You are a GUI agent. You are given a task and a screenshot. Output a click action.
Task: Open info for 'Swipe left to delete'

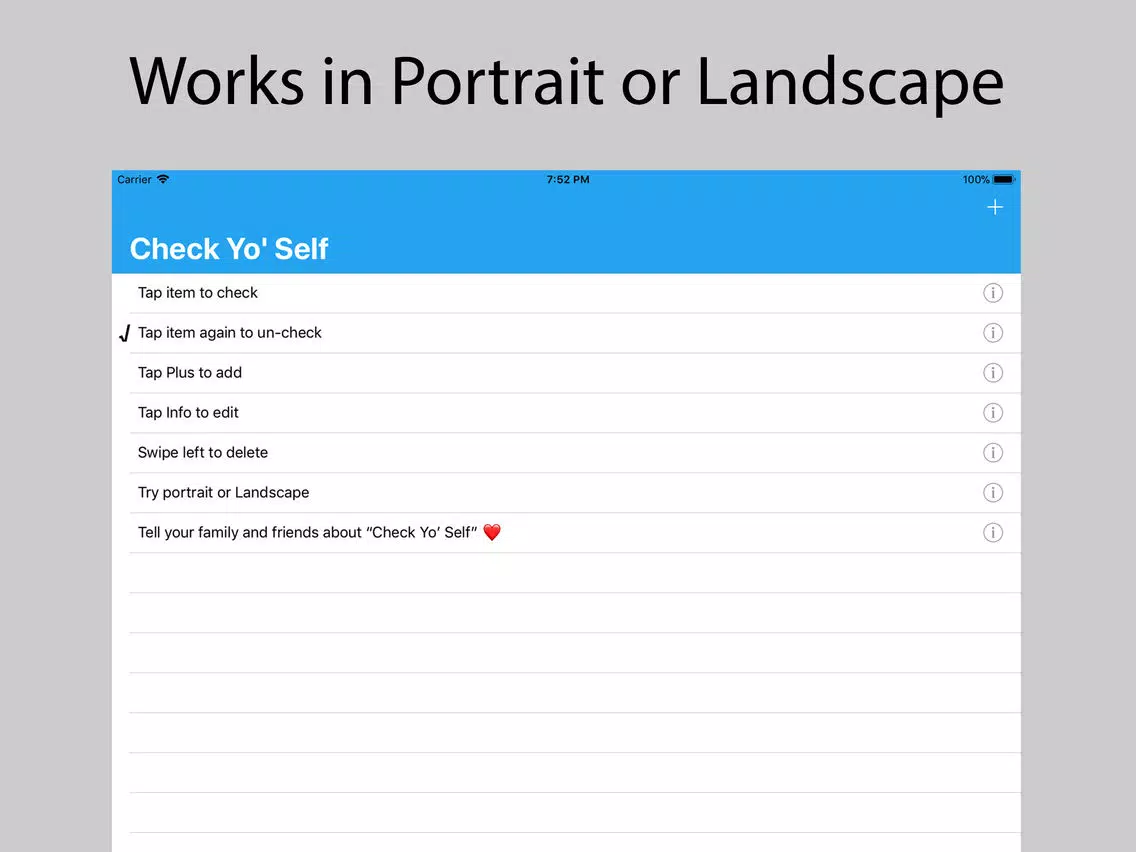click(x=993, y=452)
